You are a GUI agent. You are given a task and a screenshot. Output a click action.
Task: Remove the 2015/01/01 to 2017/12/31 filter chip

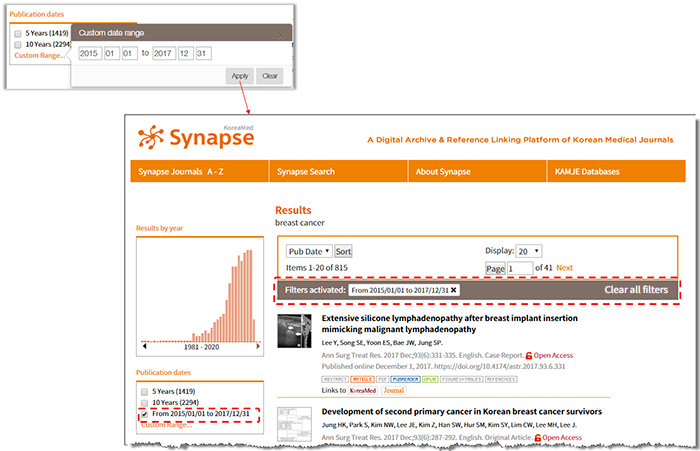(454, 290)
